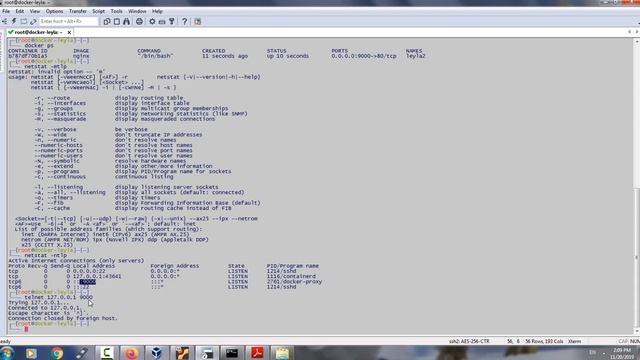The width and height of the screenshot is (640, 360).
Task: Open Adobe Reader from taskbar
Action: point(257,353)
